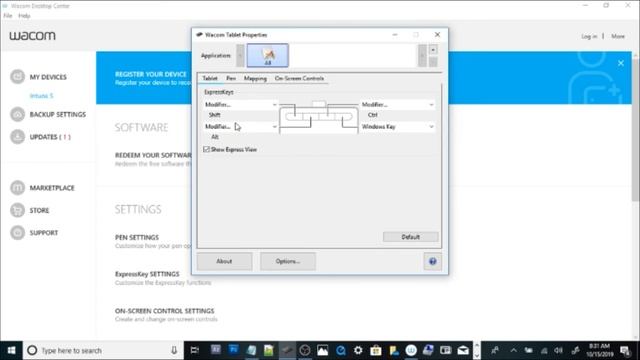Open the Mail app on the taskbar
This screenshot has height=360, width=640.
click(463, 350)
